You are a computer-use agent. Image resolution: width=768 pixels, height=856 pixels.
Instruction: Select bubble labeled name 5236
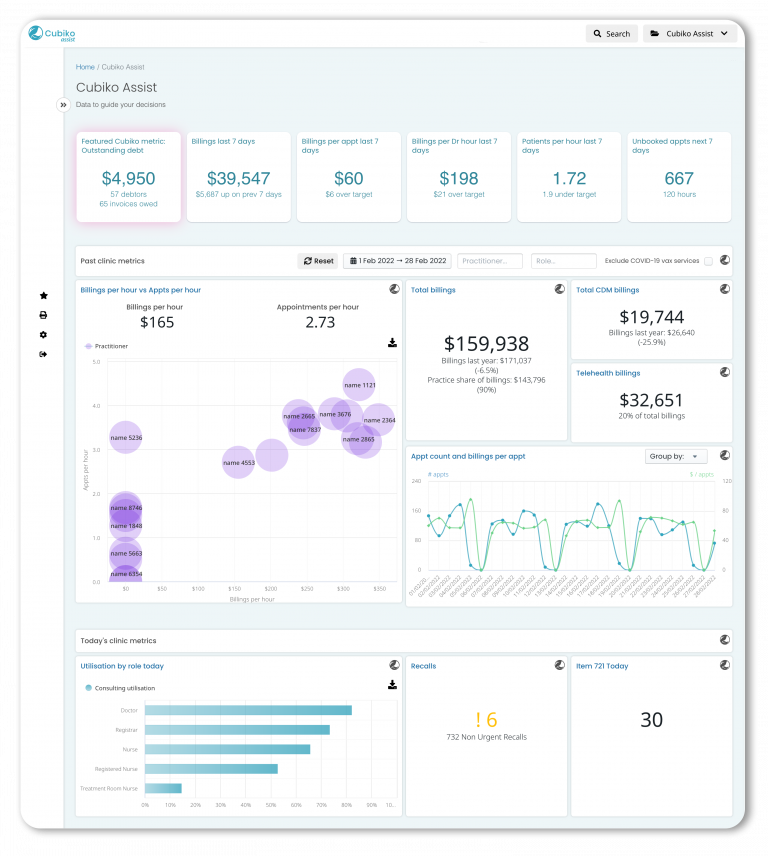(x=126, y=437)
